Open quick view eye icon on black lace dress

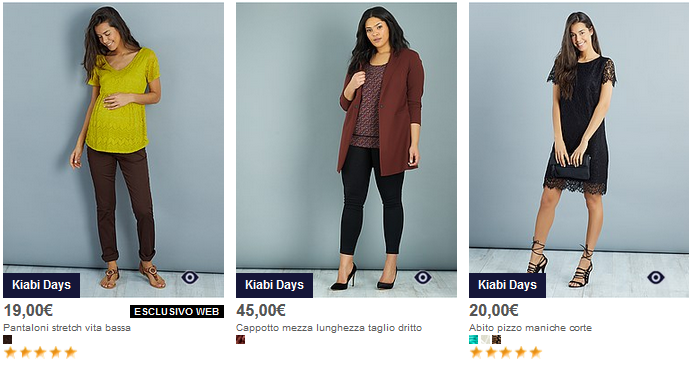(x=656, y=278)
